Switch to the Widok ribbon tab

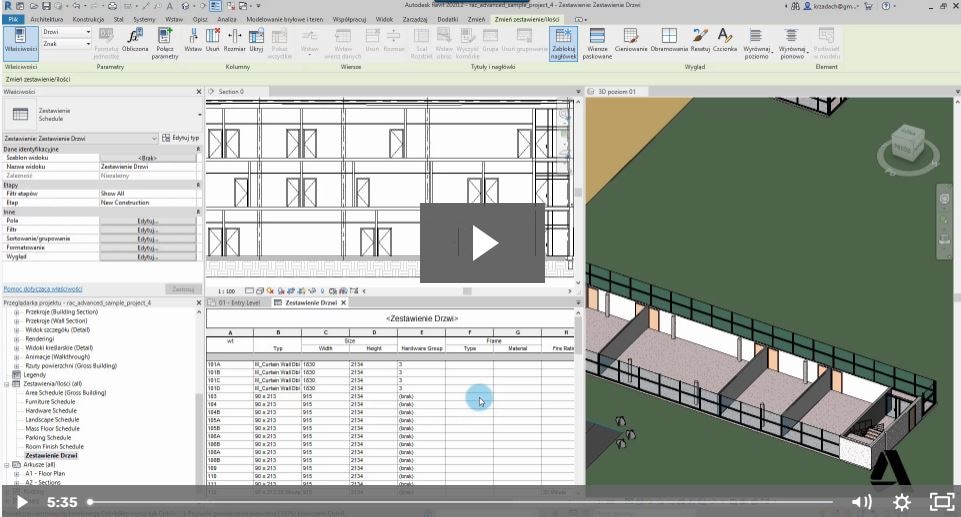[x=384, y=19]
